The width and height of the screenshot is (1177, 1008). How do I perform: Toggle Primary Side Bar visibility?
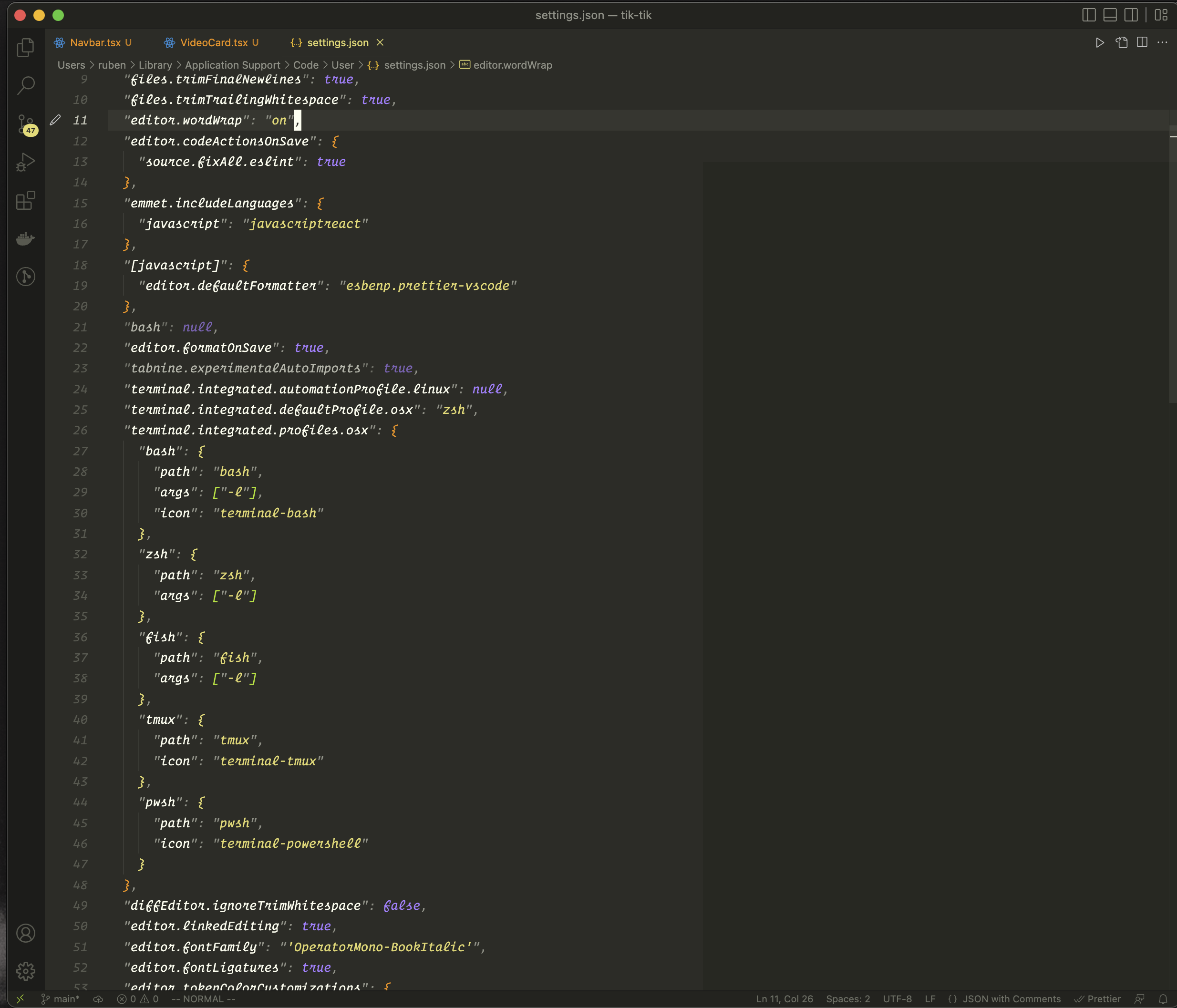1088,15
